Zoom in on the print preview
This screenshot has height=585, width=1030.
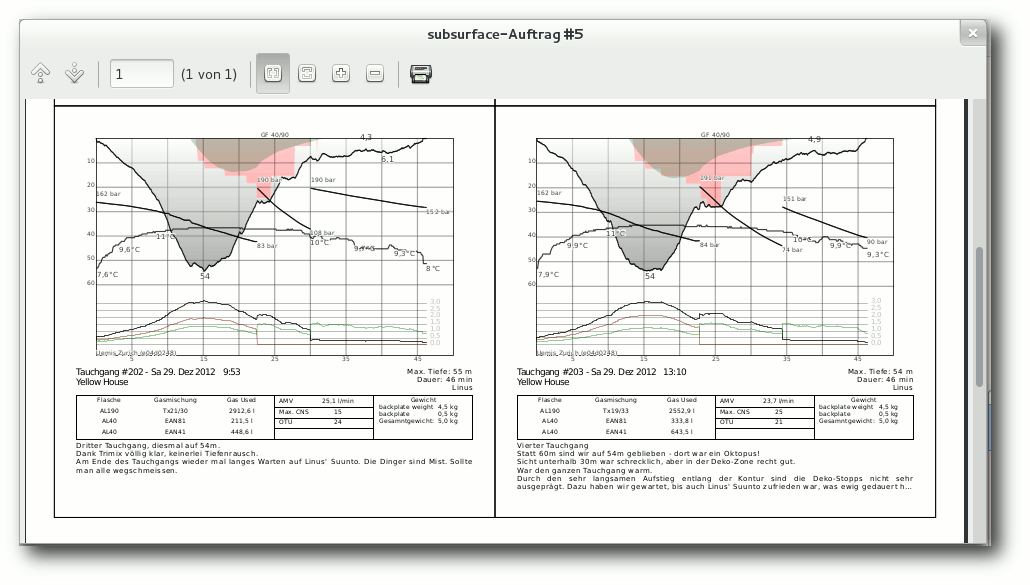point(341,73)
